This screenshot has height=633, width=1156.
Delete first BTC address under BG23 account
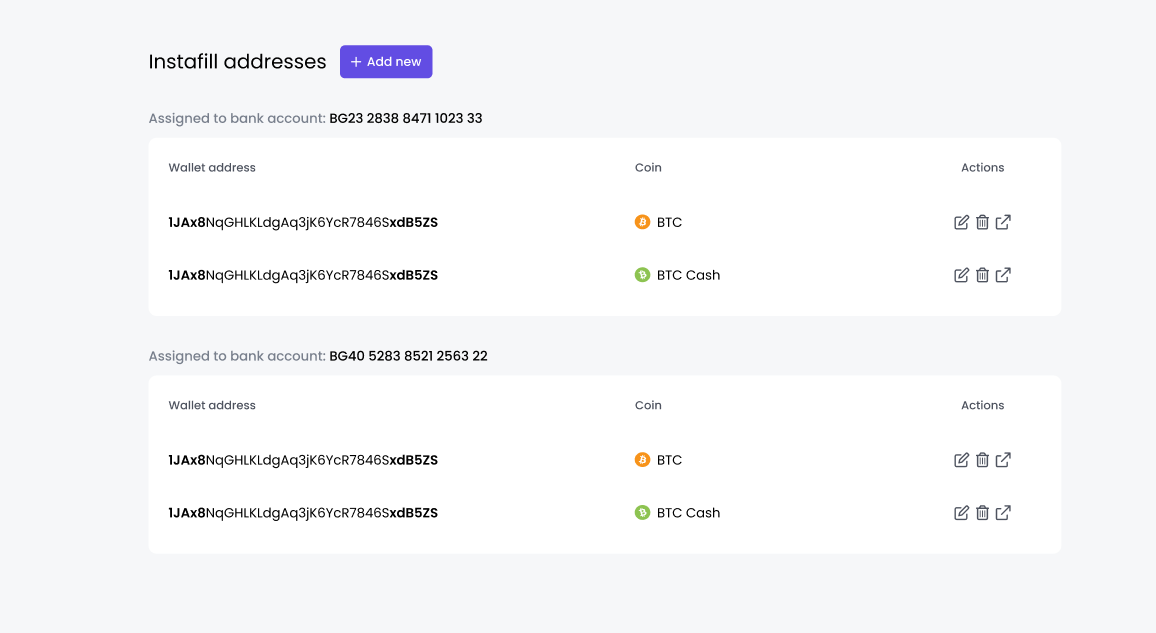[x=982, y=223]
